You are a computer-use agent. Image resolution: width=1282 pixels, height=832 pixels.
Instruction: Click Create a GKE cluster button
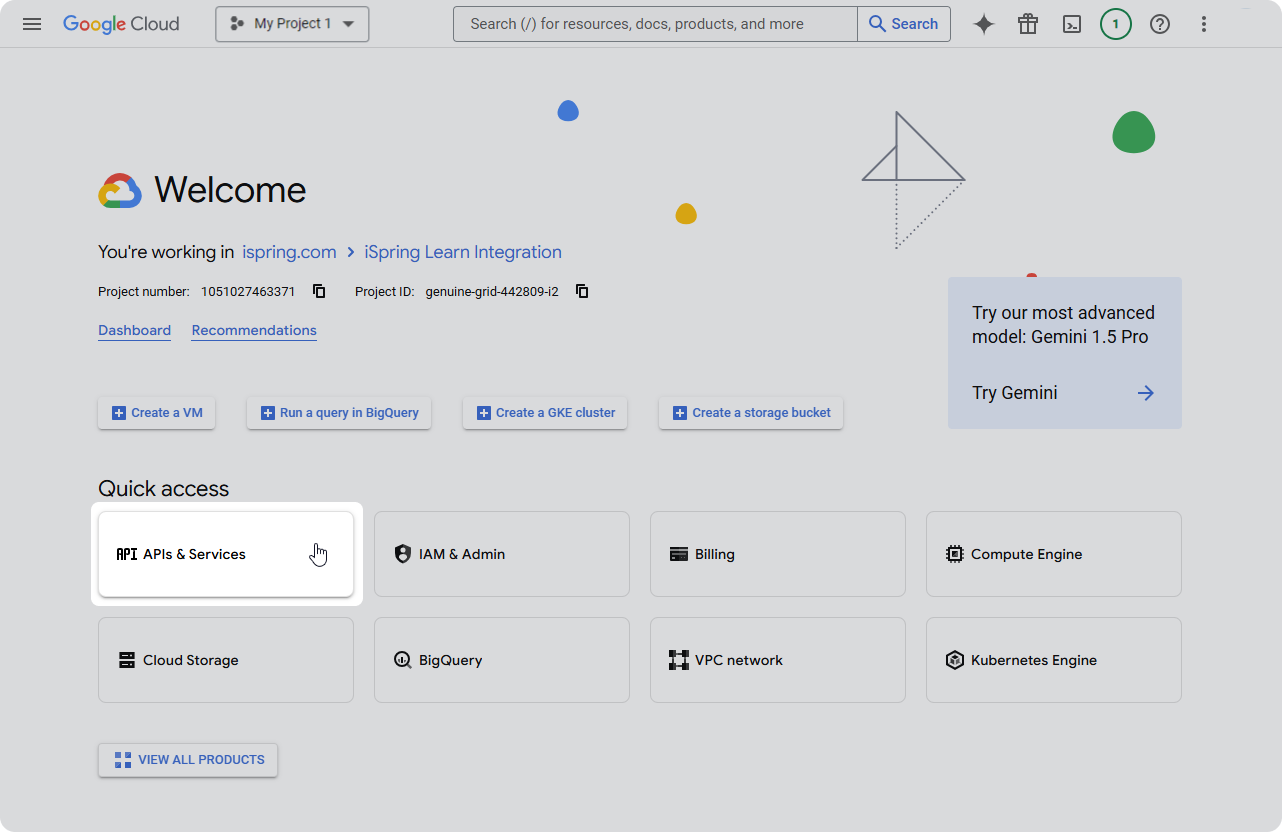(x=545, y=413)
